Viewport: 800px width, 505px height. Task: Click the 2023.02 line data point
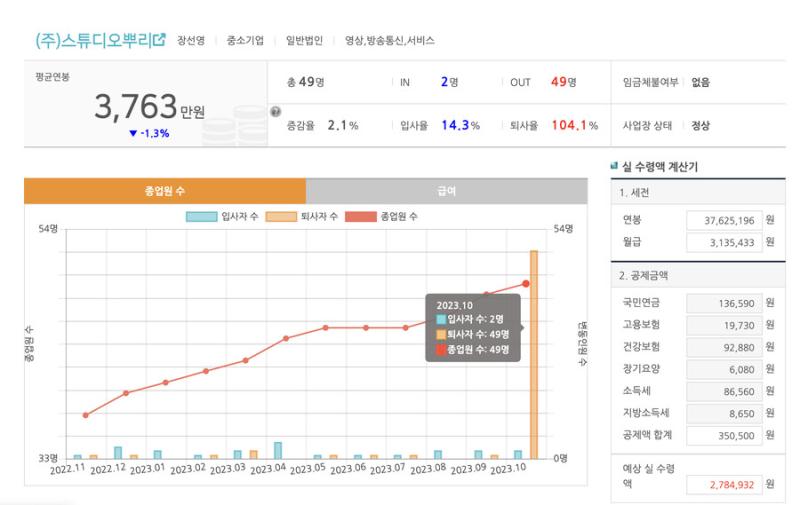[206, 371]
